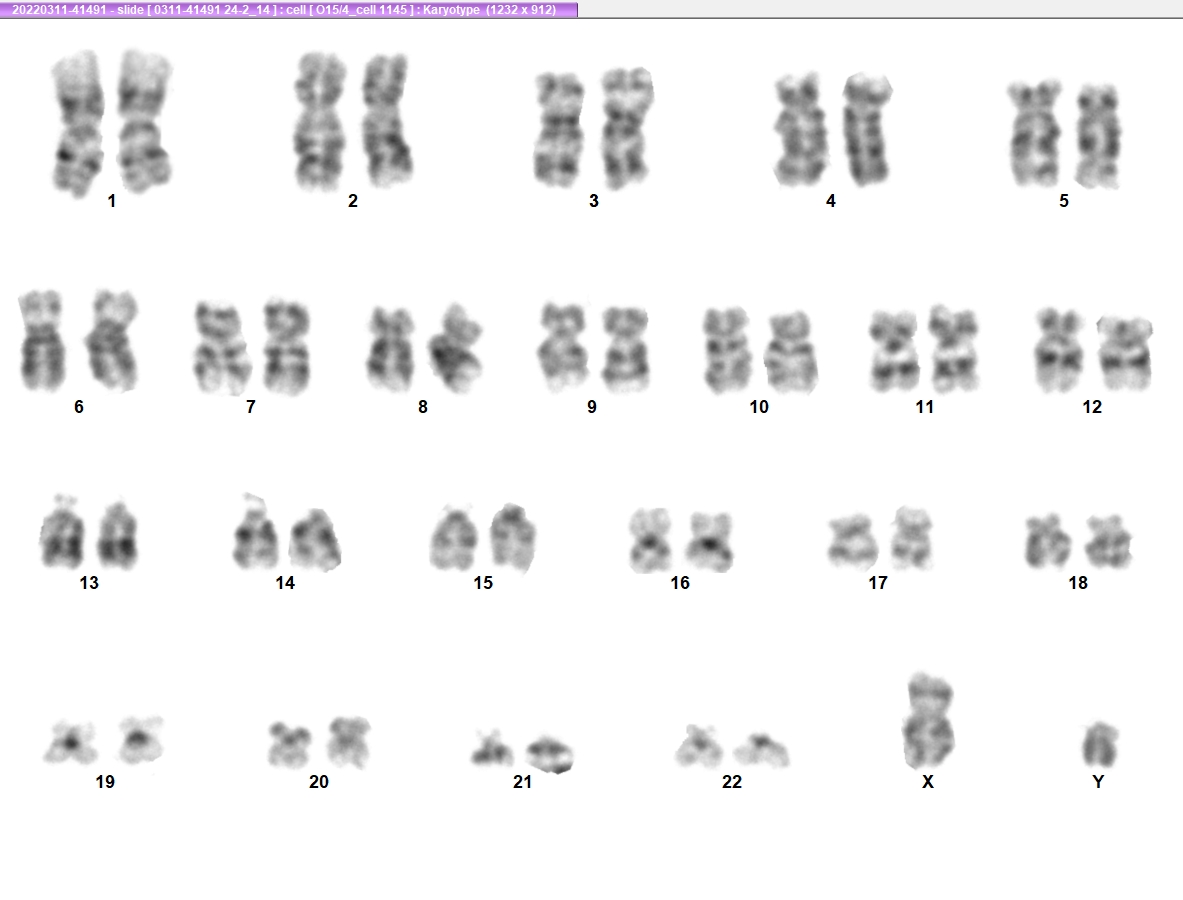Screen dimensions: 1183x900
Task: Click the number label '5'
Action: click(x=1064, y=201)
